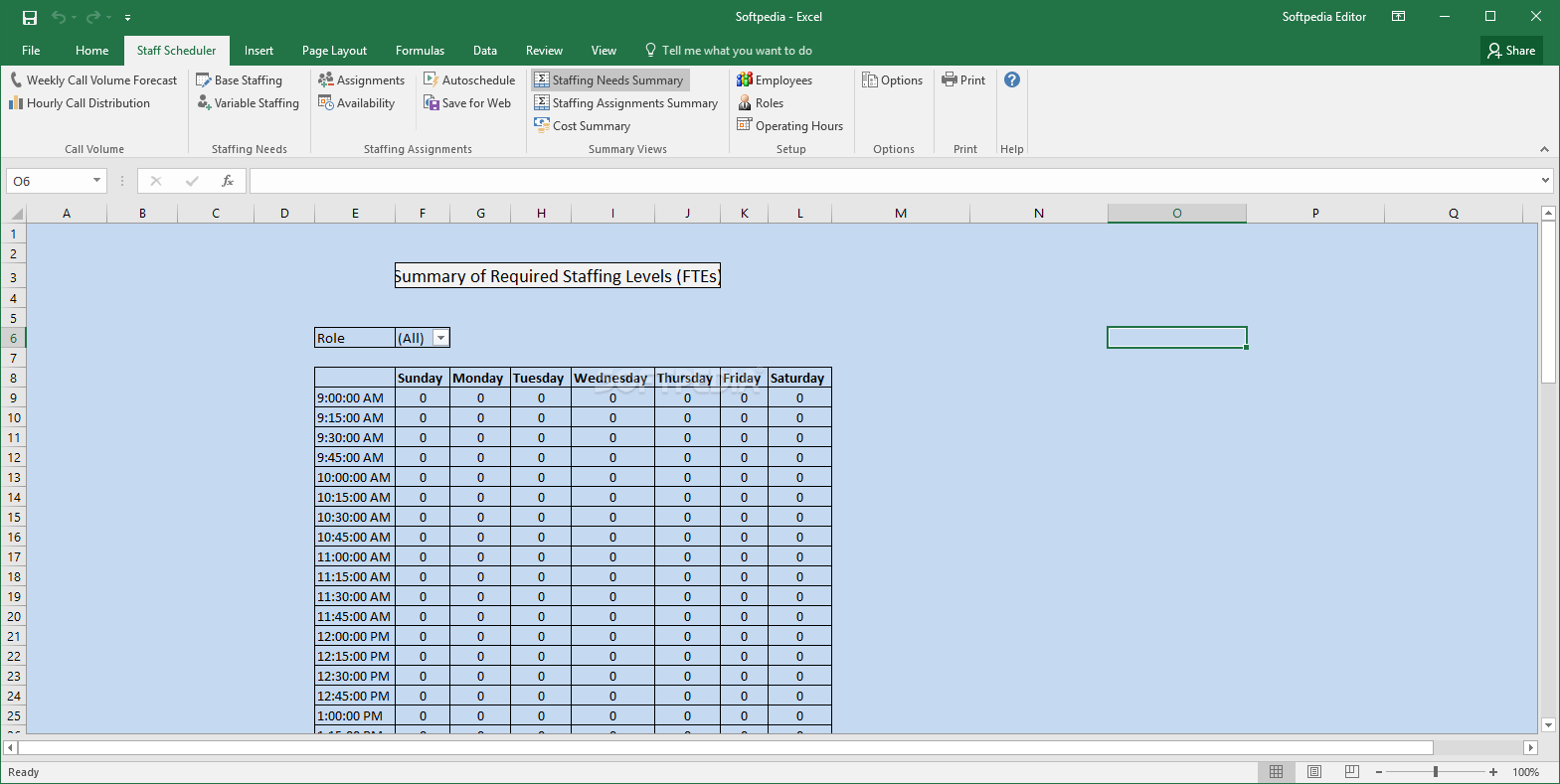Click inside the formula bar
This screenshot has height=784, width=1560.
[893, 181]
